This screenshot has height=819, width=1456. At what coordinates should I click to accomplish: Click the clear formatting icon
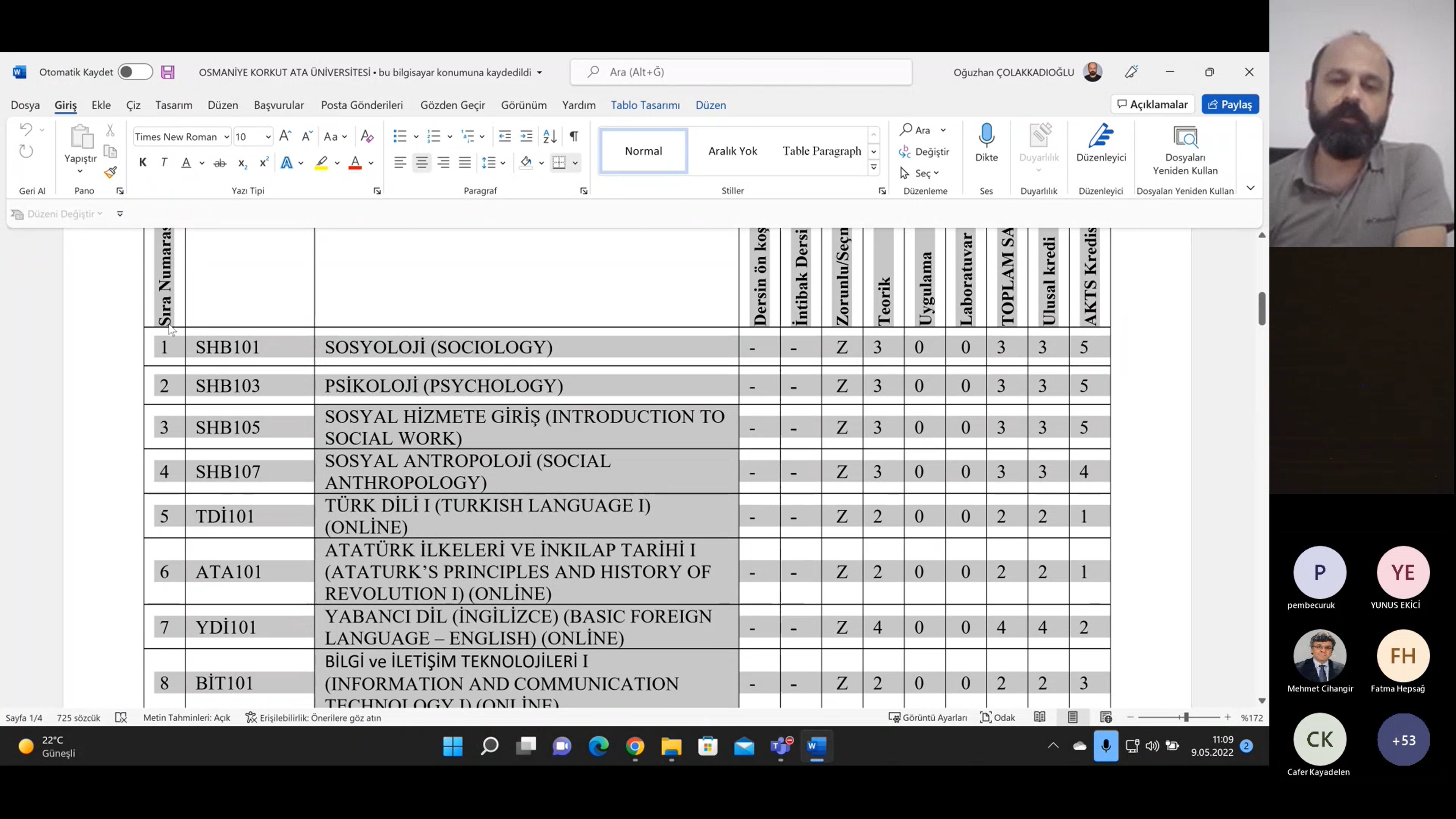point(367,136)
